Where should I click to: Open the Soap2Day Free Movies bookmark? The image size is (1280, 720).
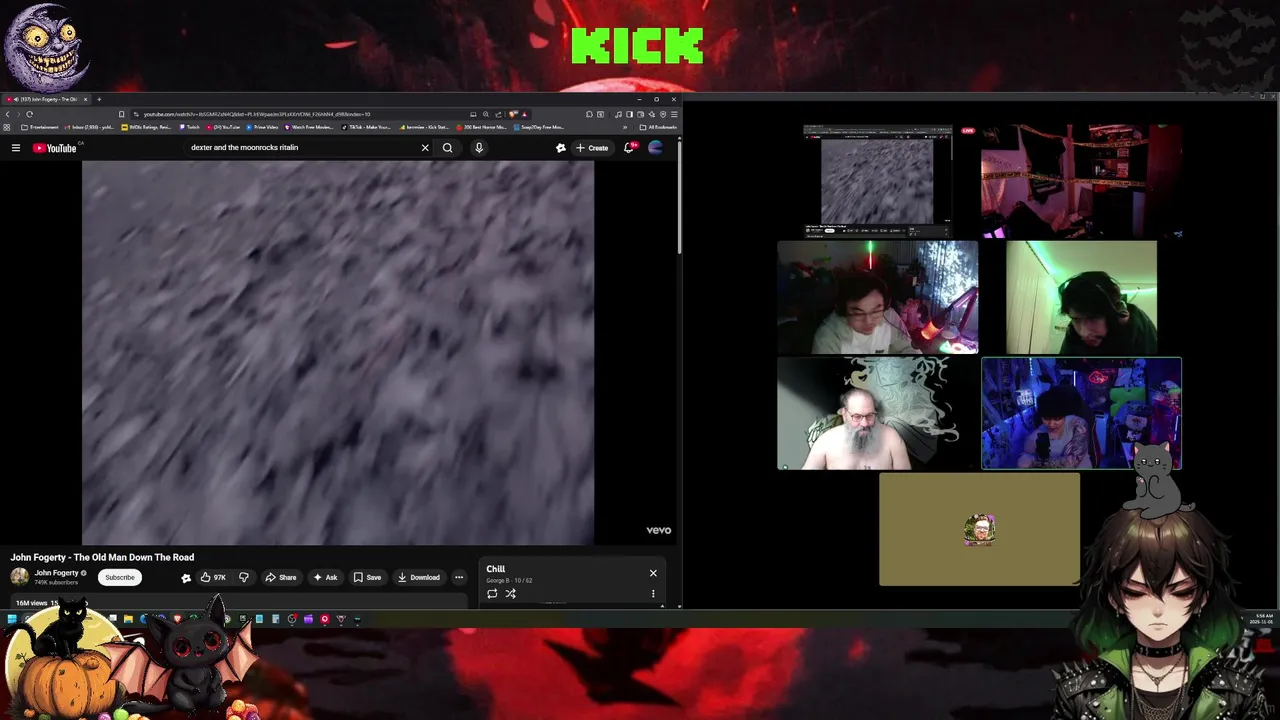click(540, 127)
